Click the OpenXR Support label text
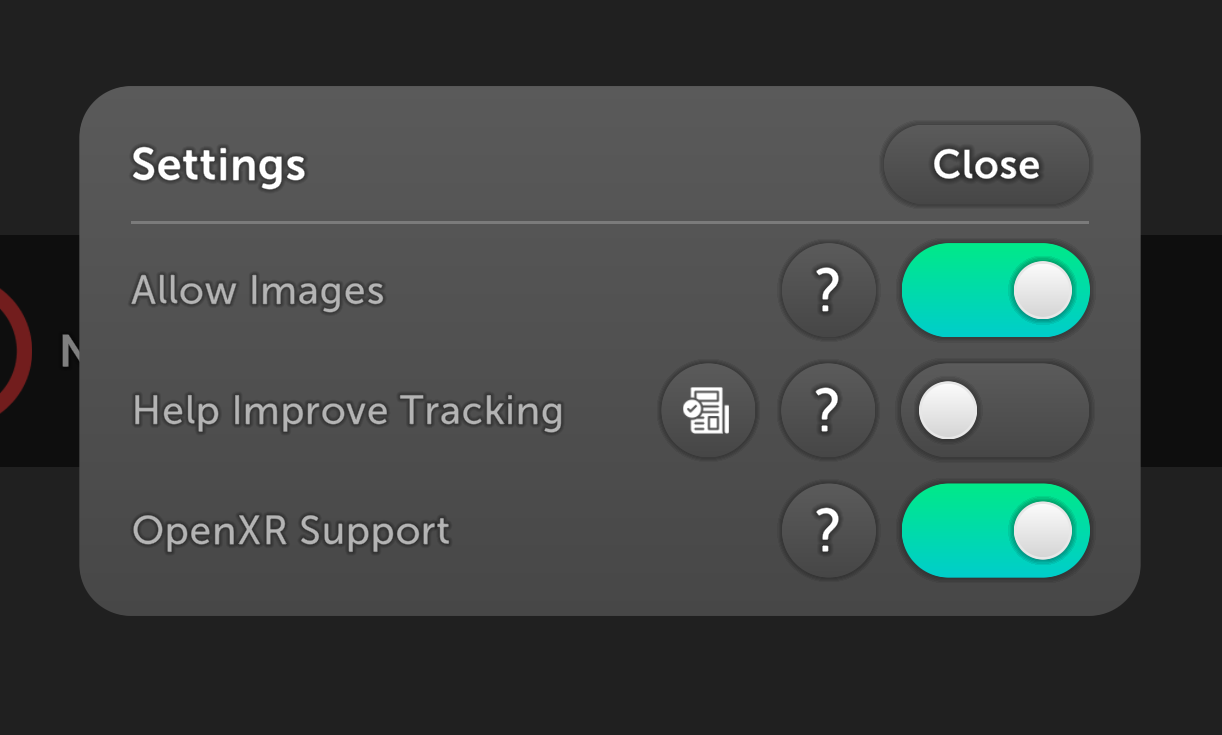1222x735 pixels. point(291,531)
